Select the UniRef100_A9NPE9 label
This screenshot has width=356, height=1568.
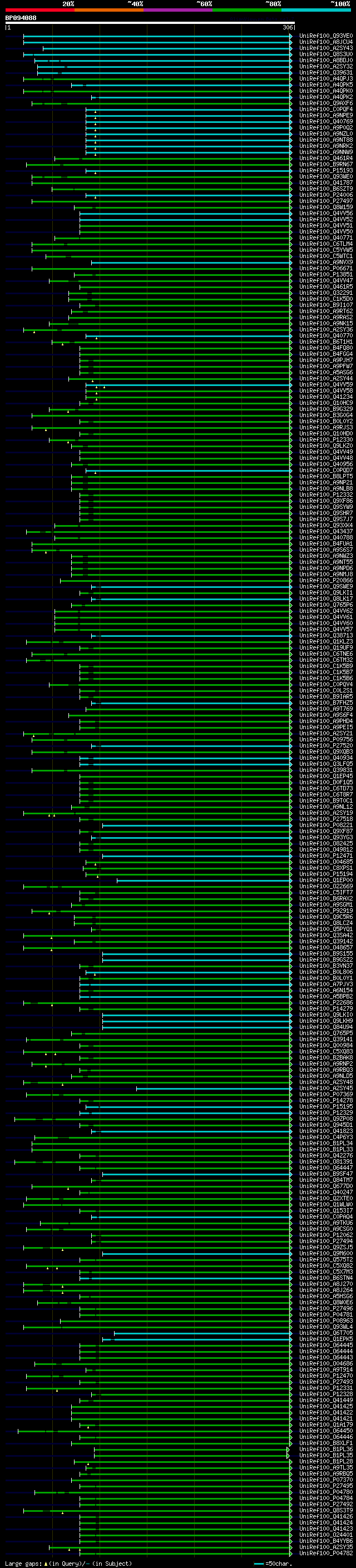326,115
